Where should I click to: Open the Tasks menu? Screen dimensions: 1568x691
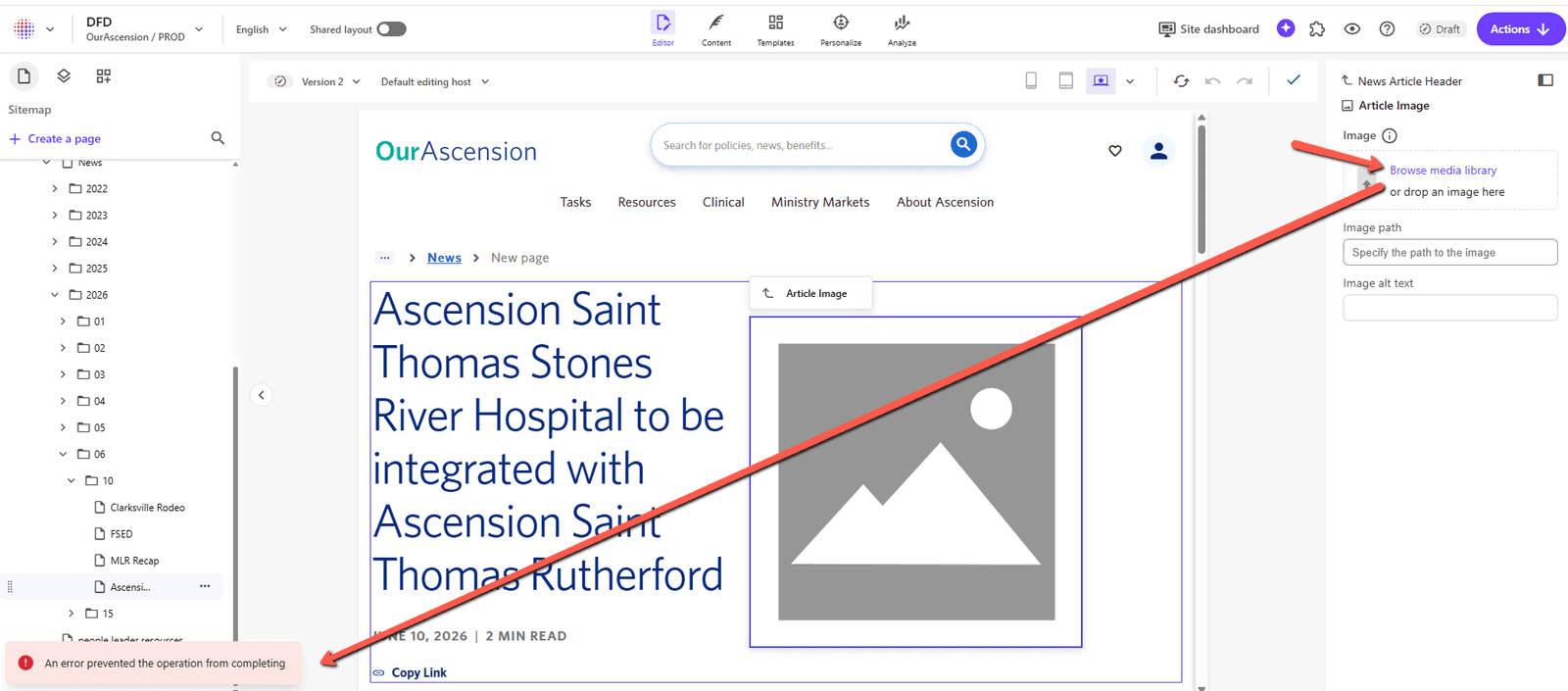point(575,202)
